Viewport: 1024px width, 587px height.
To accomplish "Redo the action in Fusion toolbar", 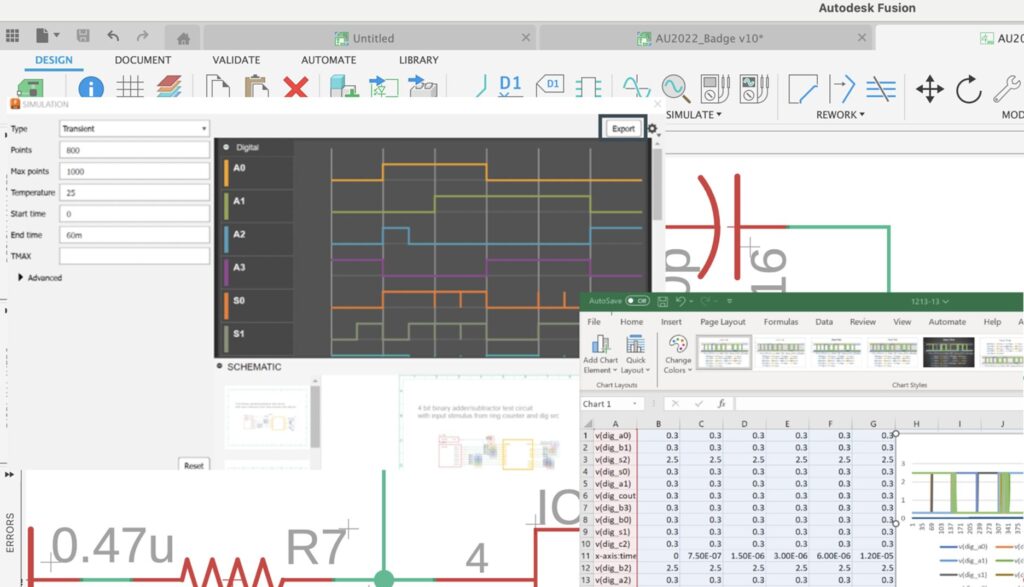I will (142, 35).
